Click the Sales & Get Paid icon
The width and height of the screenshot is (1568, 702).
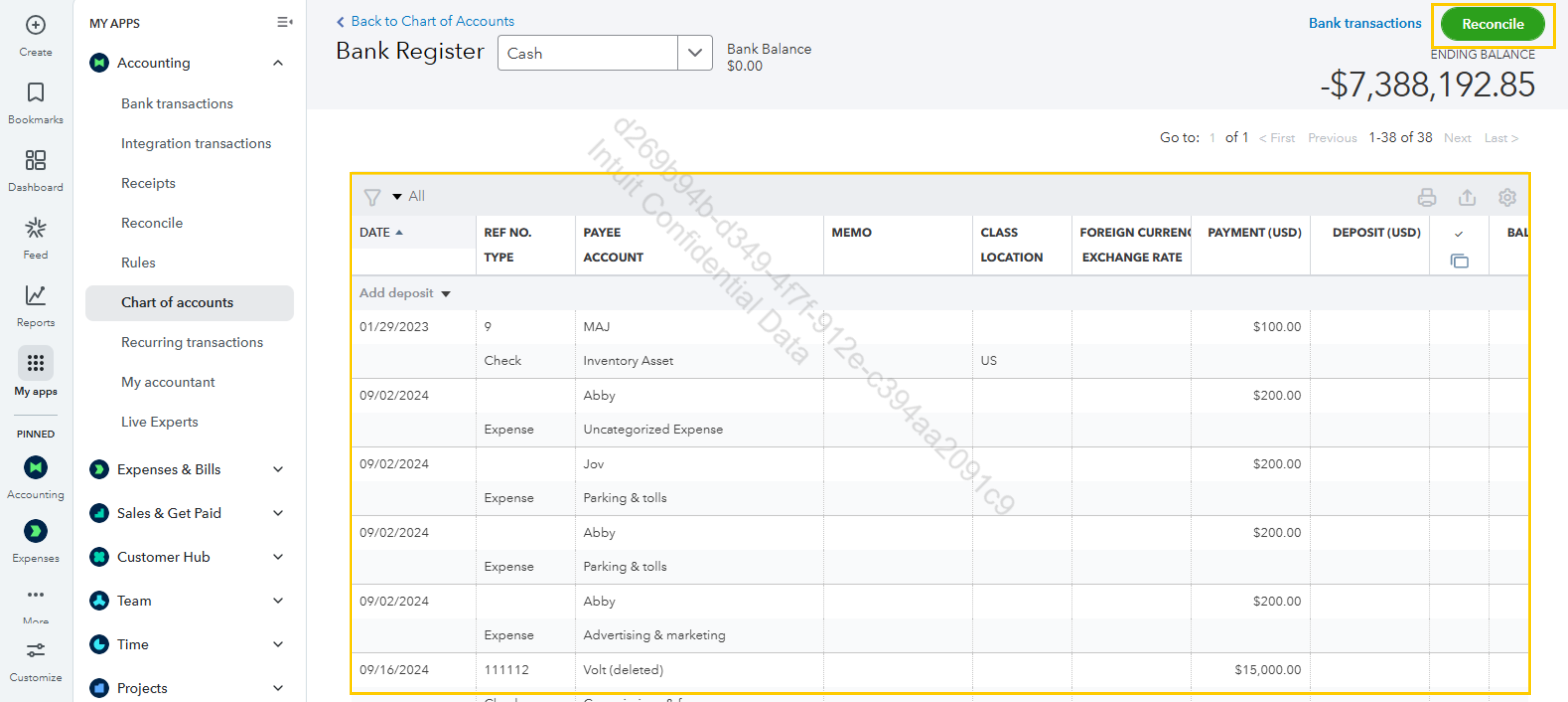[99, 513]
